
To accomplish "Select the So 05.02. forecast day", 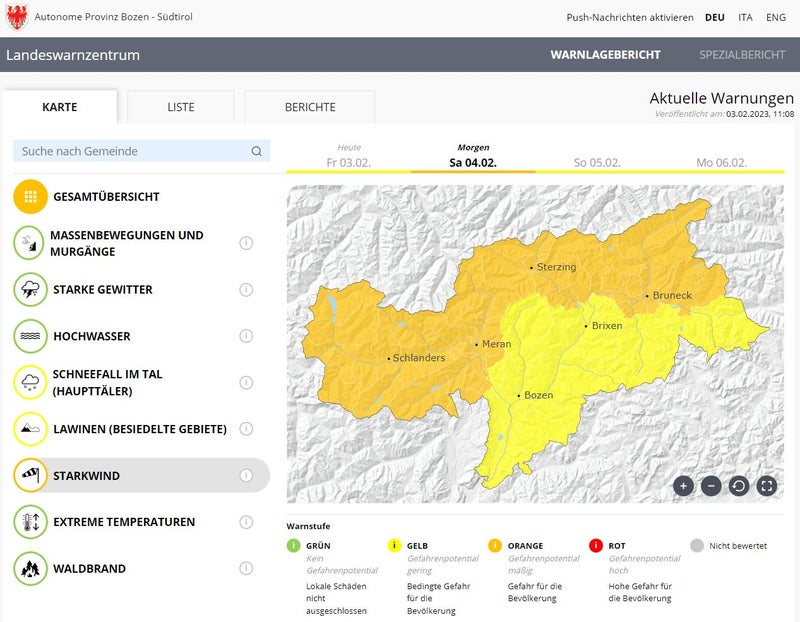I will 597,162.
